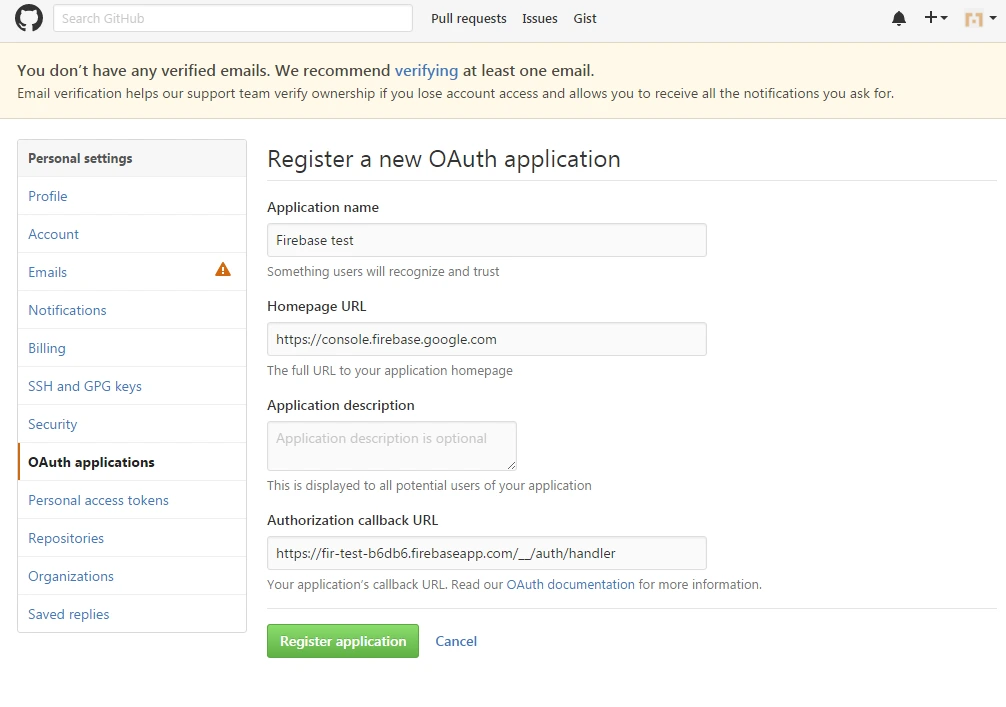Click the Application name field
The height and width of the screenshot is (707, 1006).
[x=487, y=240]
